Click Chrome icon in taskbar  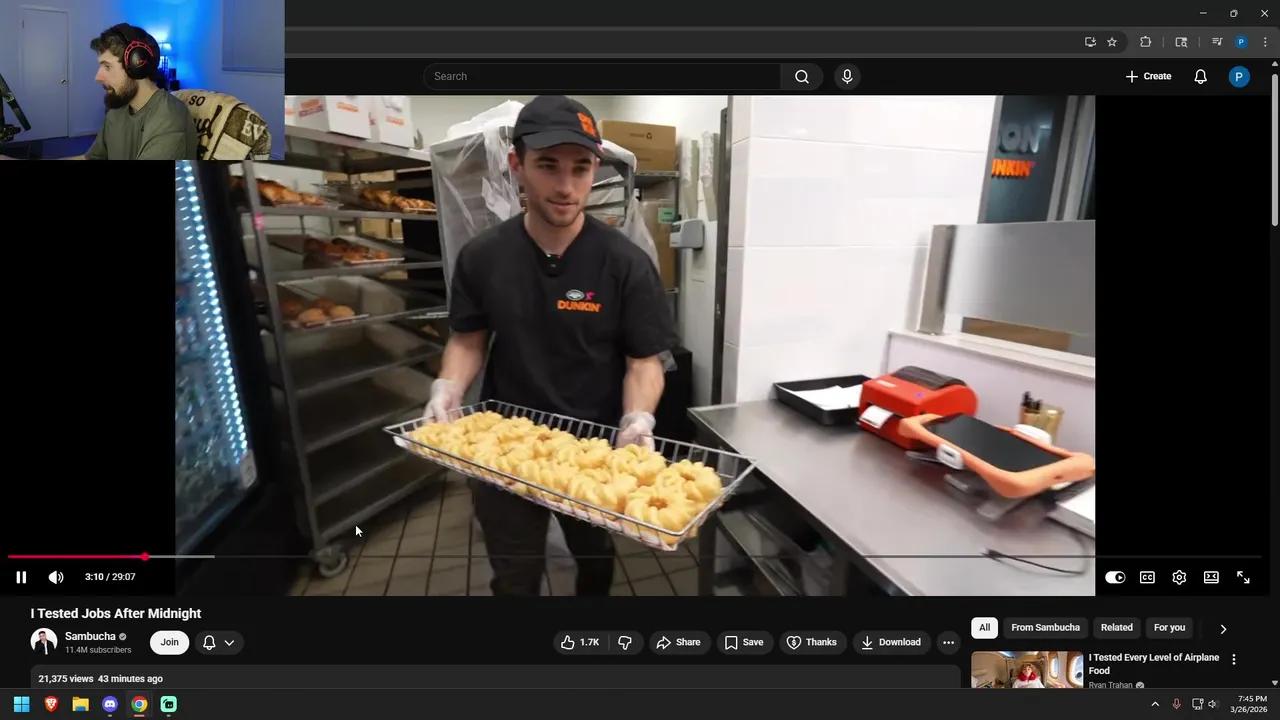139,704
